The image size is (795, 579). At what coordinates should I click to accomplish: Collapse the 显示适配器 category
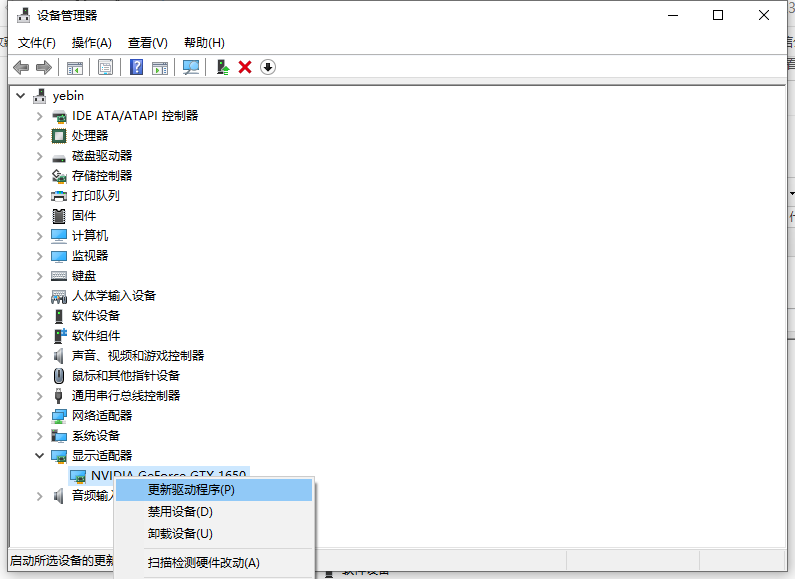pyautogui.click(x=40, y=455)
